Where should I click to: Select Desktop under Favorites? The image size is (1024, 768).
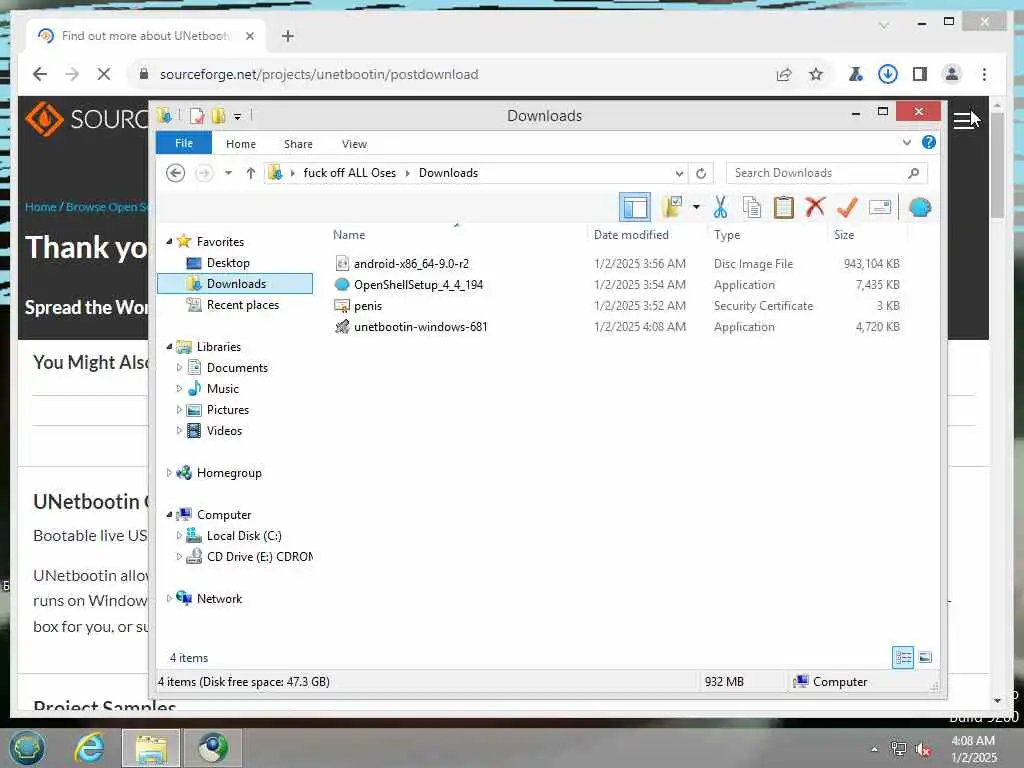click(228, 263)
